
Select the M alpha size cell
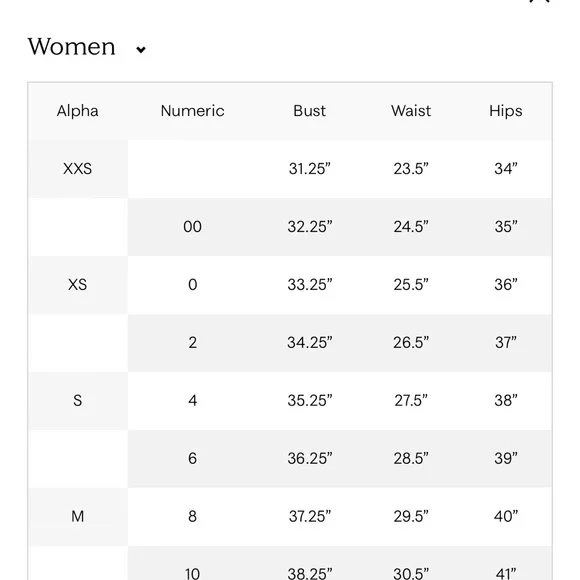click(x=78, y=516)
